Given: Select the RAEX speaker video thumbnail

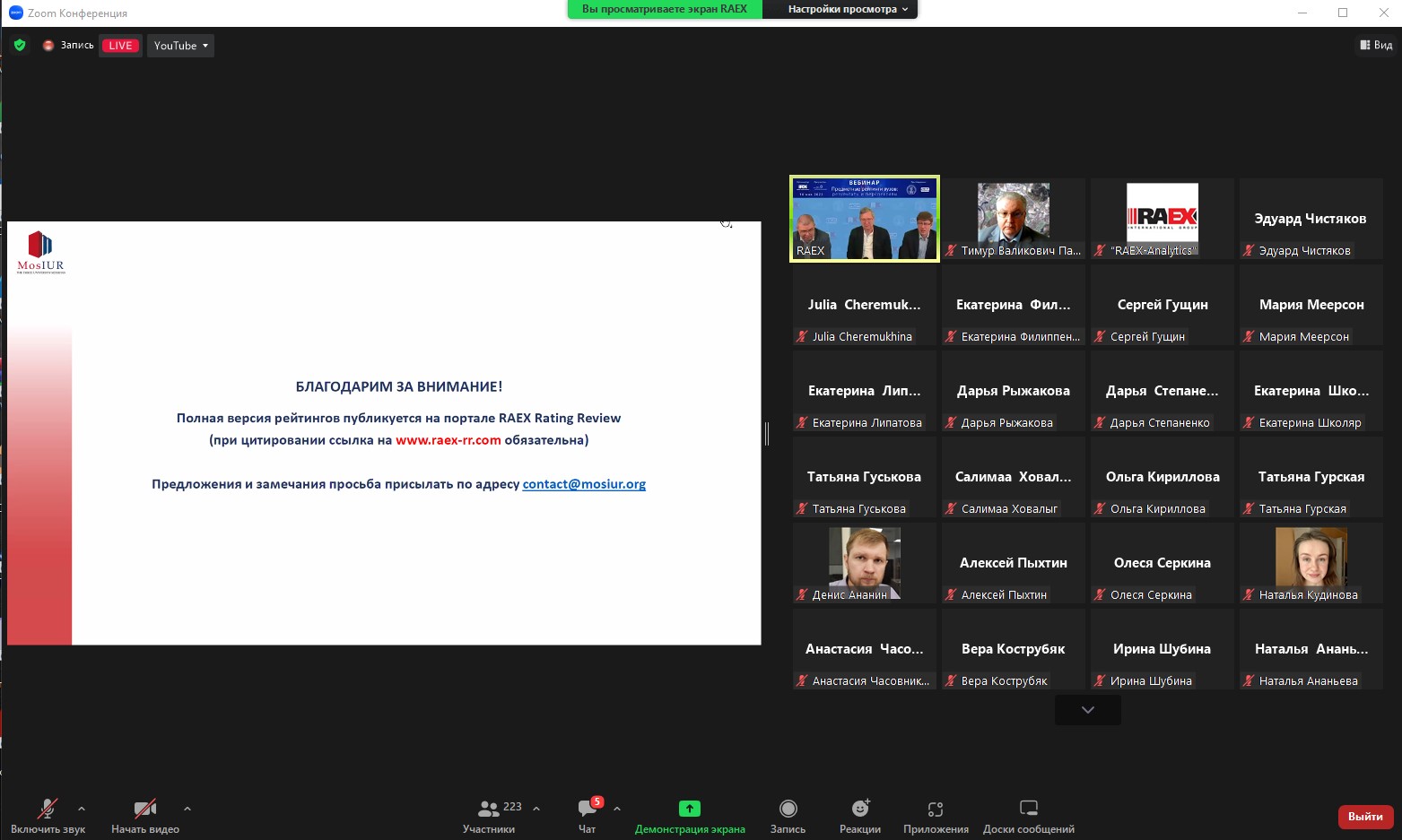Looking at the screenshot, I should (x=865, y=219).
